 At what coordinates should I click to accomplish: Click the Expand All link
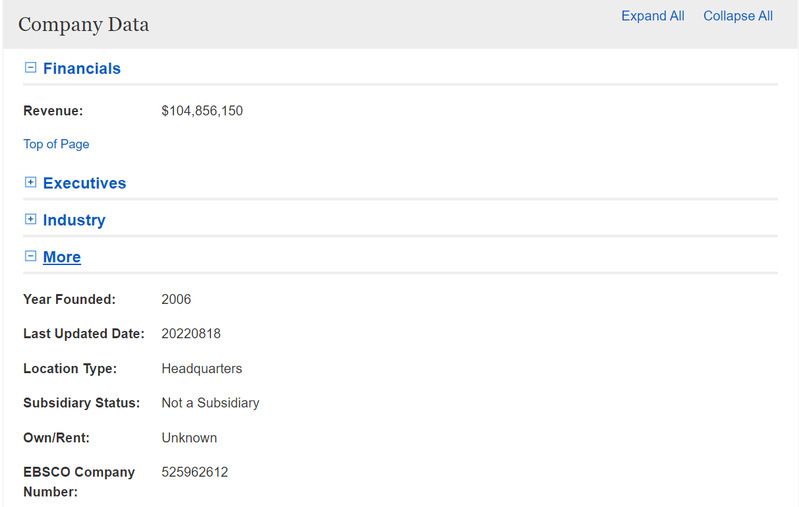(652, 16)
